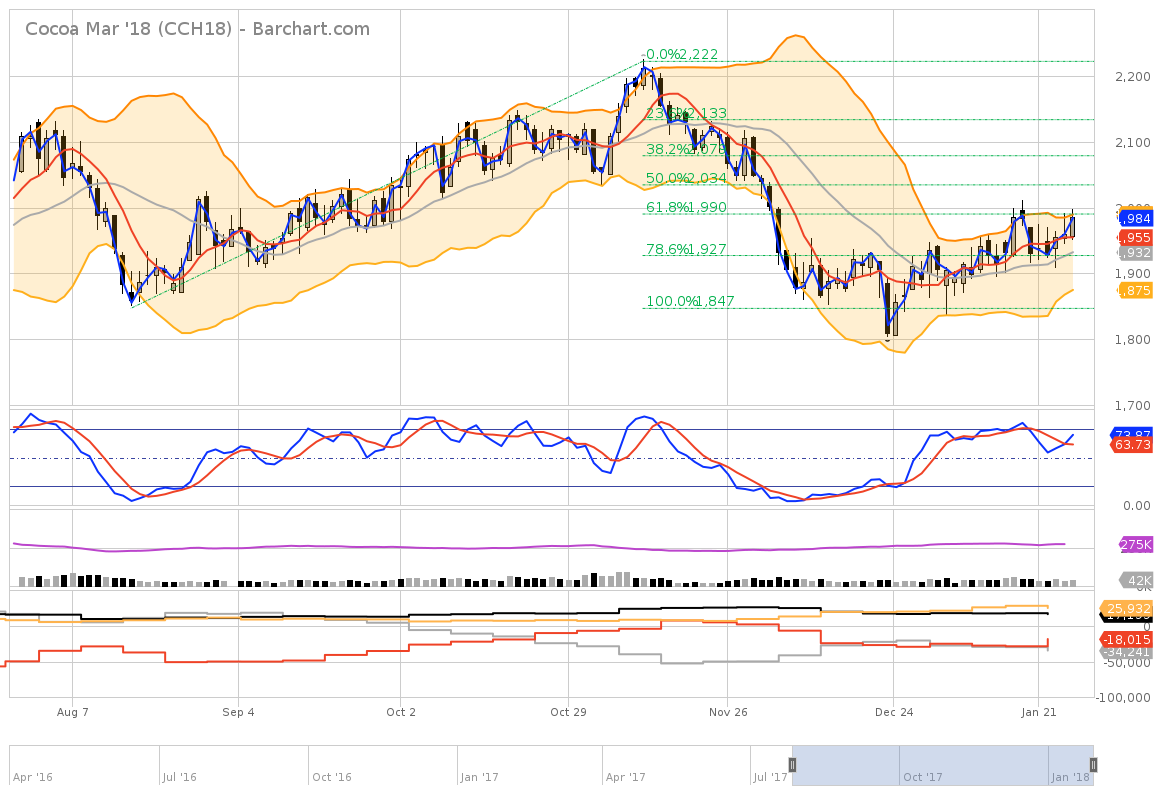Click the gray 42K volume tag
The height and width of the screenshot is (800, 1156).
click(x=1137, y=580)
